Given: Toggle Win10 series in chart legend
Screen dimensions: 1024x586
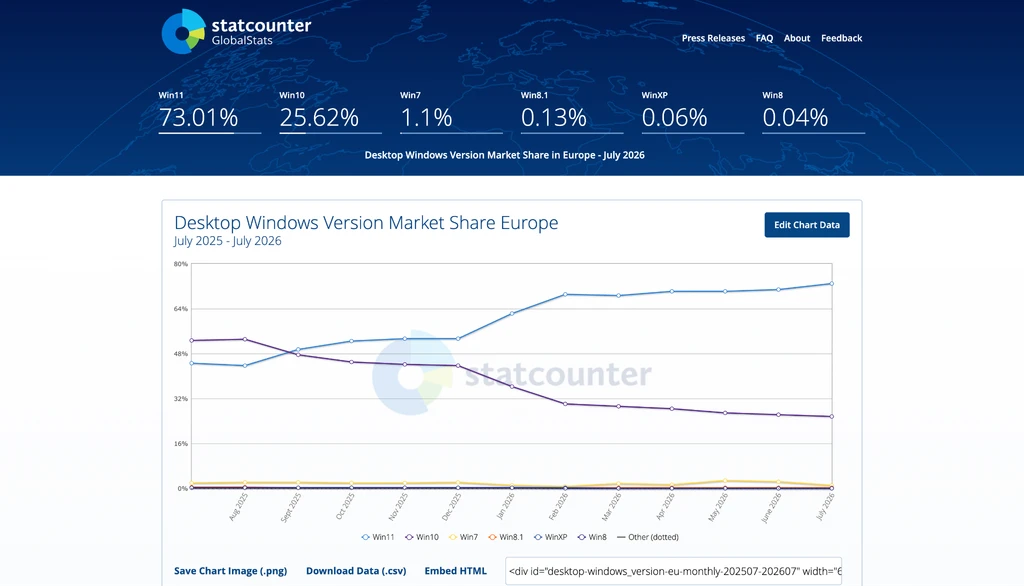Looking at the screenshot, I should coord(422,537).
